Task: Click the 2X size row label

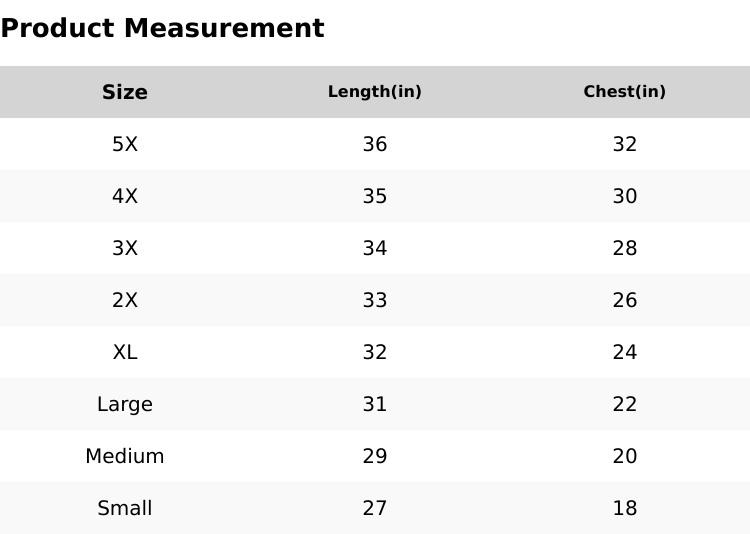Action: [125, 300]
